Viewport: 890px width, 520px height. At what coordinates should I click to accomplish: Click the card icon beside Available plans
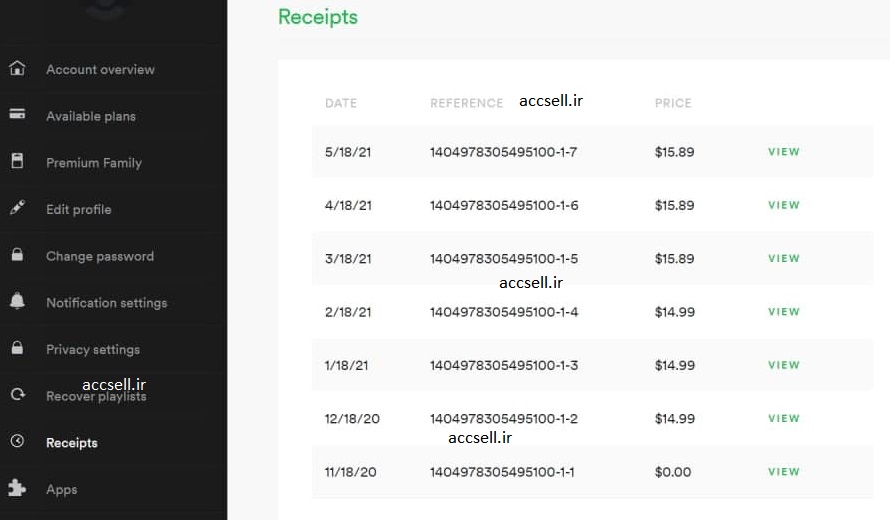point(17,114)
